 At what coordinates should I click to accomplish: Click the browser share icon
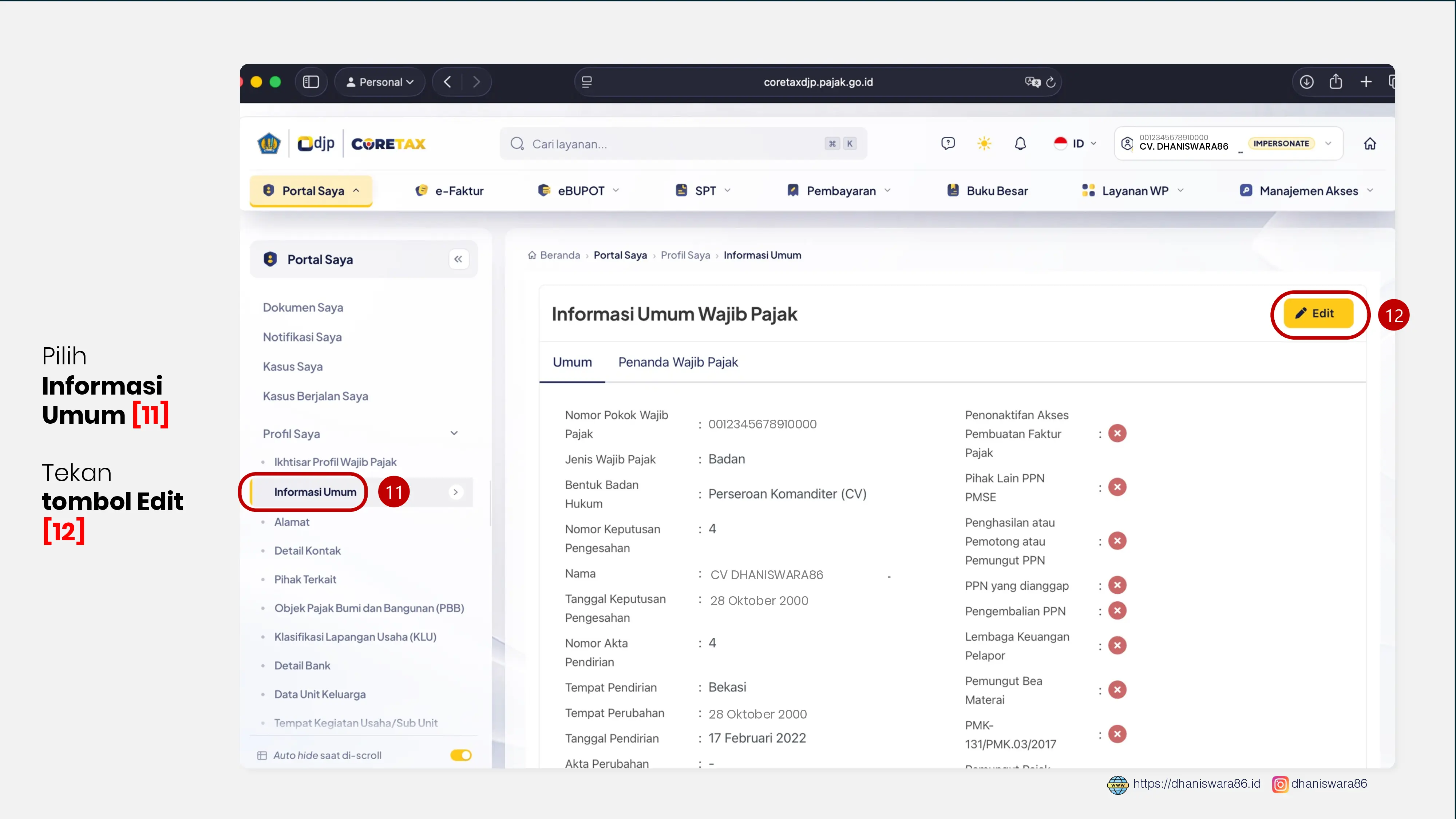1336,82
